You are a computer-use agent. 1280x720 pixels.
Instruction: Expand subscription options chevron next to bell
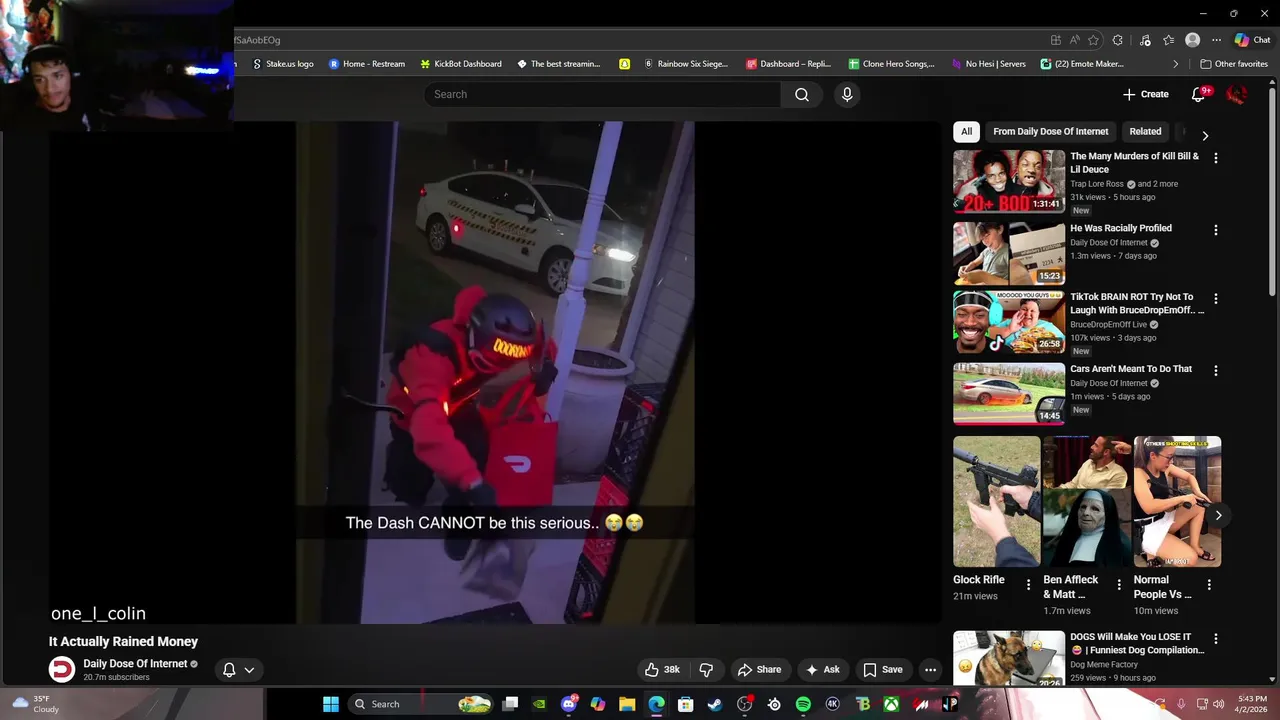[x=249, y=670]
